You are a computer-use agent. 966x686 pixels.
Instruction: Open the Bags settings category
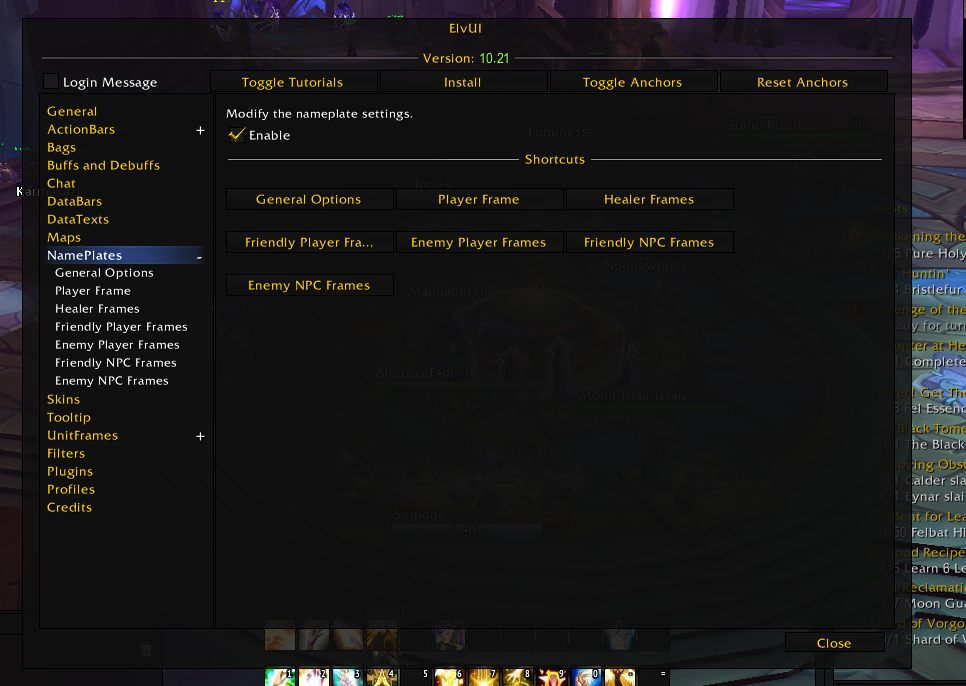pos(62,148)
